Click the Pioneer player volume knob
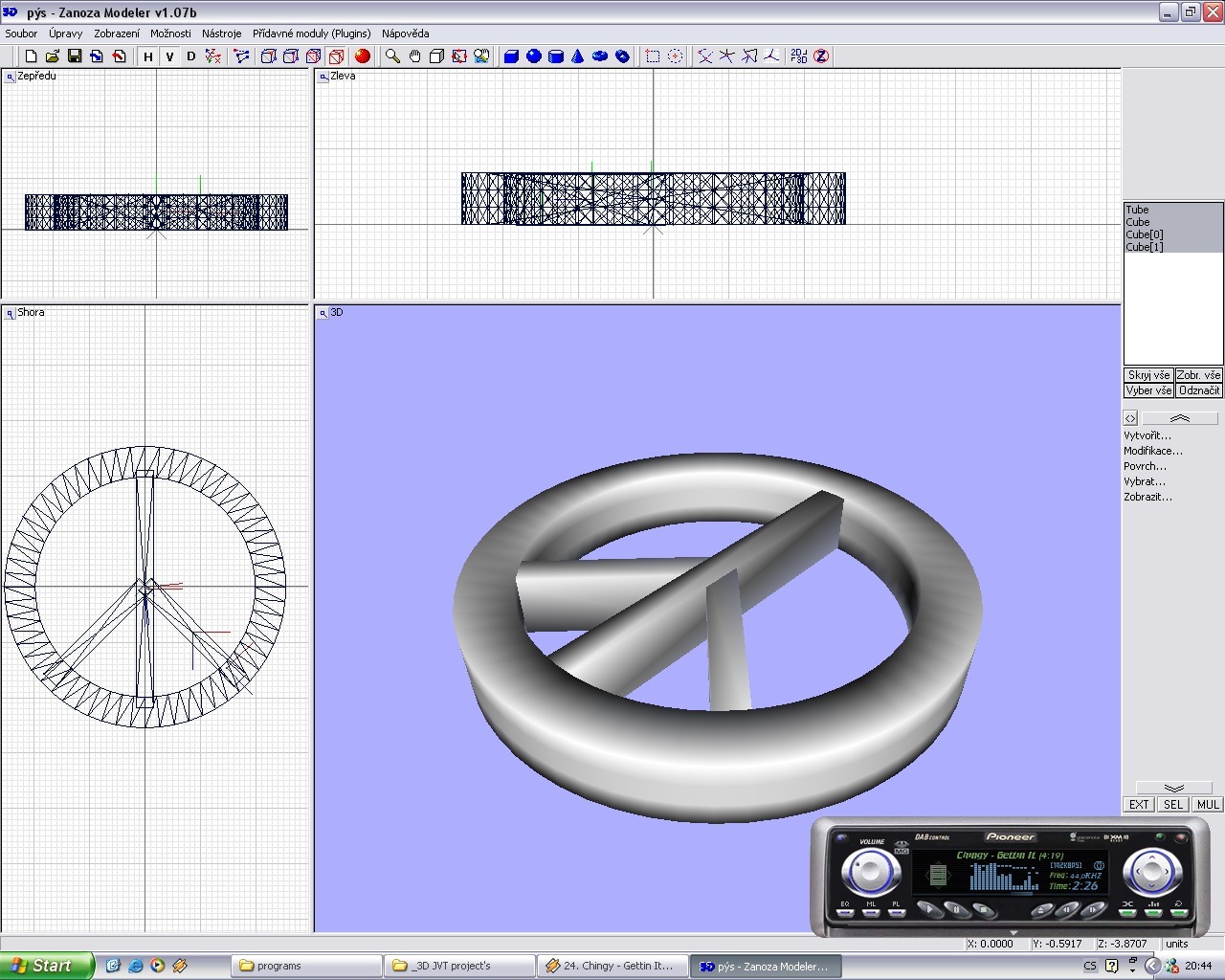The height and width of the screenshot is (980, 1225). point(870,872)
